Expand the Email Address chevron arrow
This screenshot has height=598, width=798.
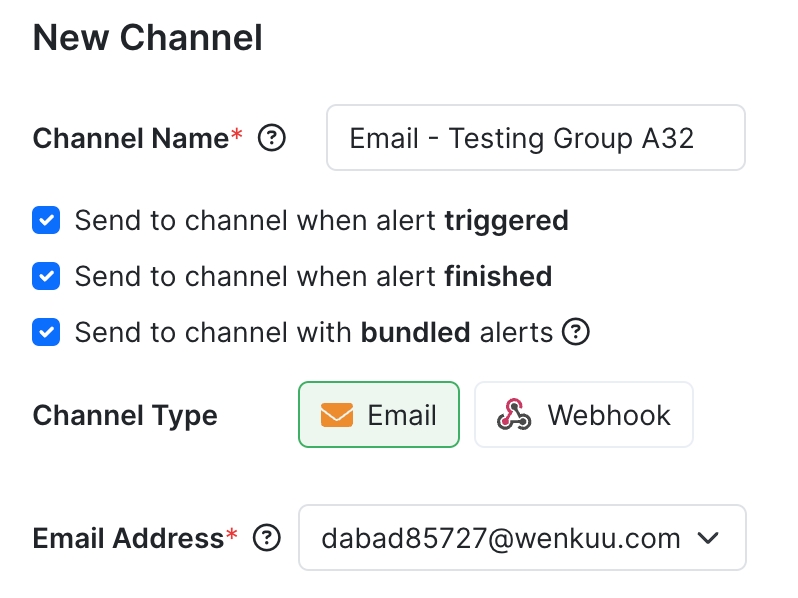click(x=708, y=538)
